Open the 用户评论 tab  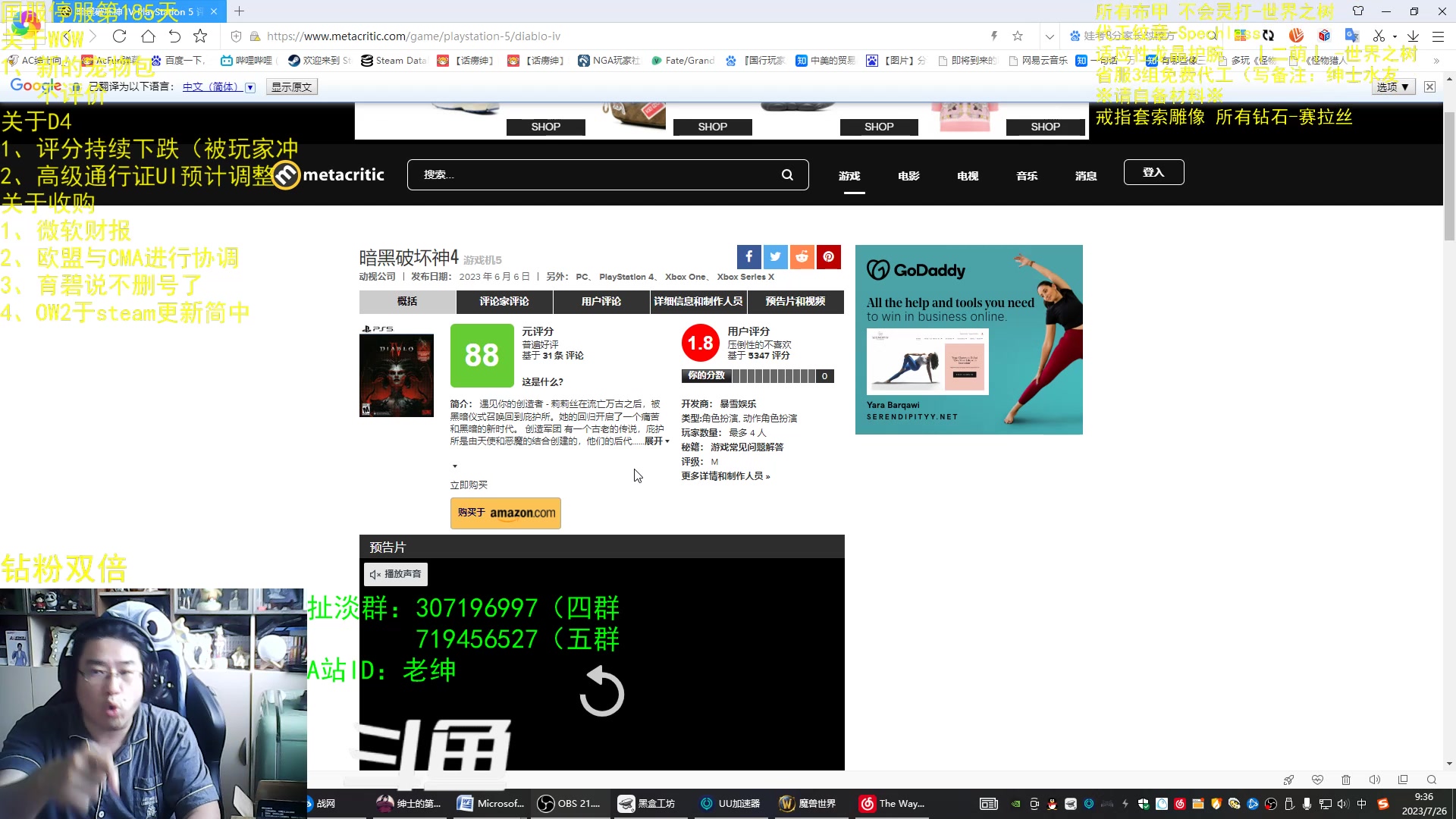coord(601,302)
